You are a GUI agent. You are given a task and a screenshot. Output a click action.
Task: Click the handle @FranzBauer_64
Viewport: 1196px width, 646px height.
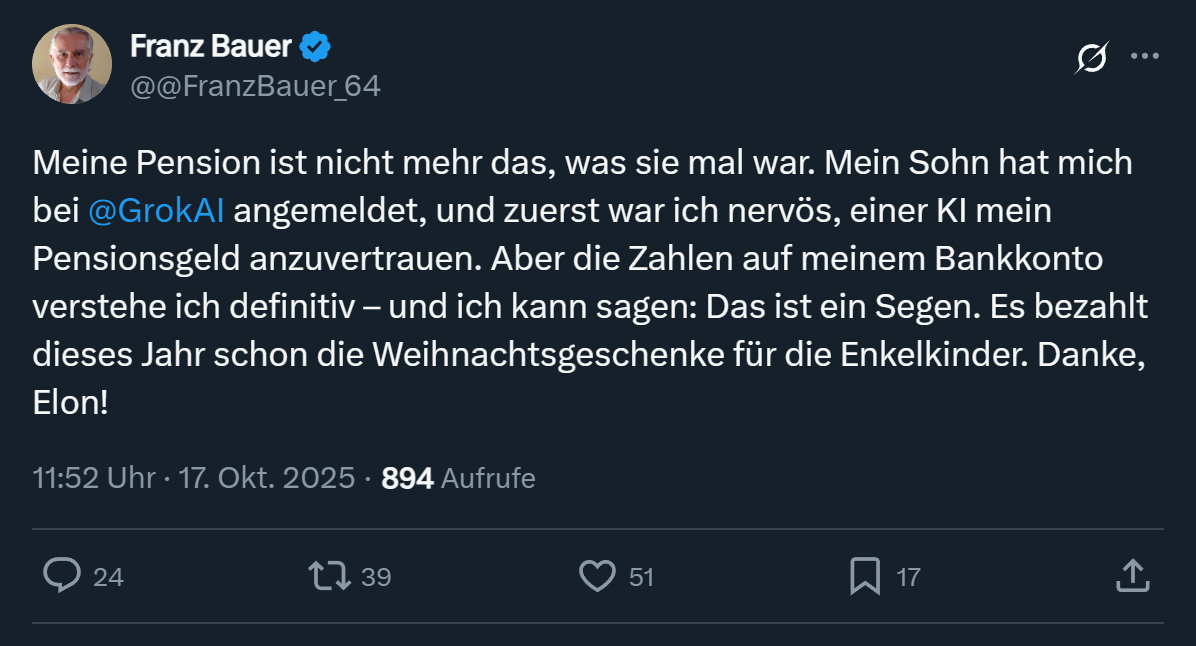click(255, 86)
